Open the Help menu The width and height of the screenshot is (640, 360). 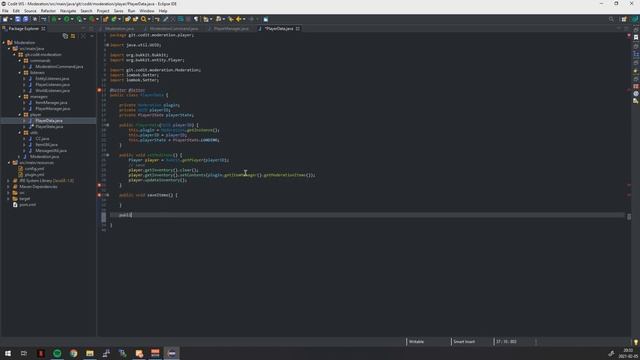click(x=163, y=11)
